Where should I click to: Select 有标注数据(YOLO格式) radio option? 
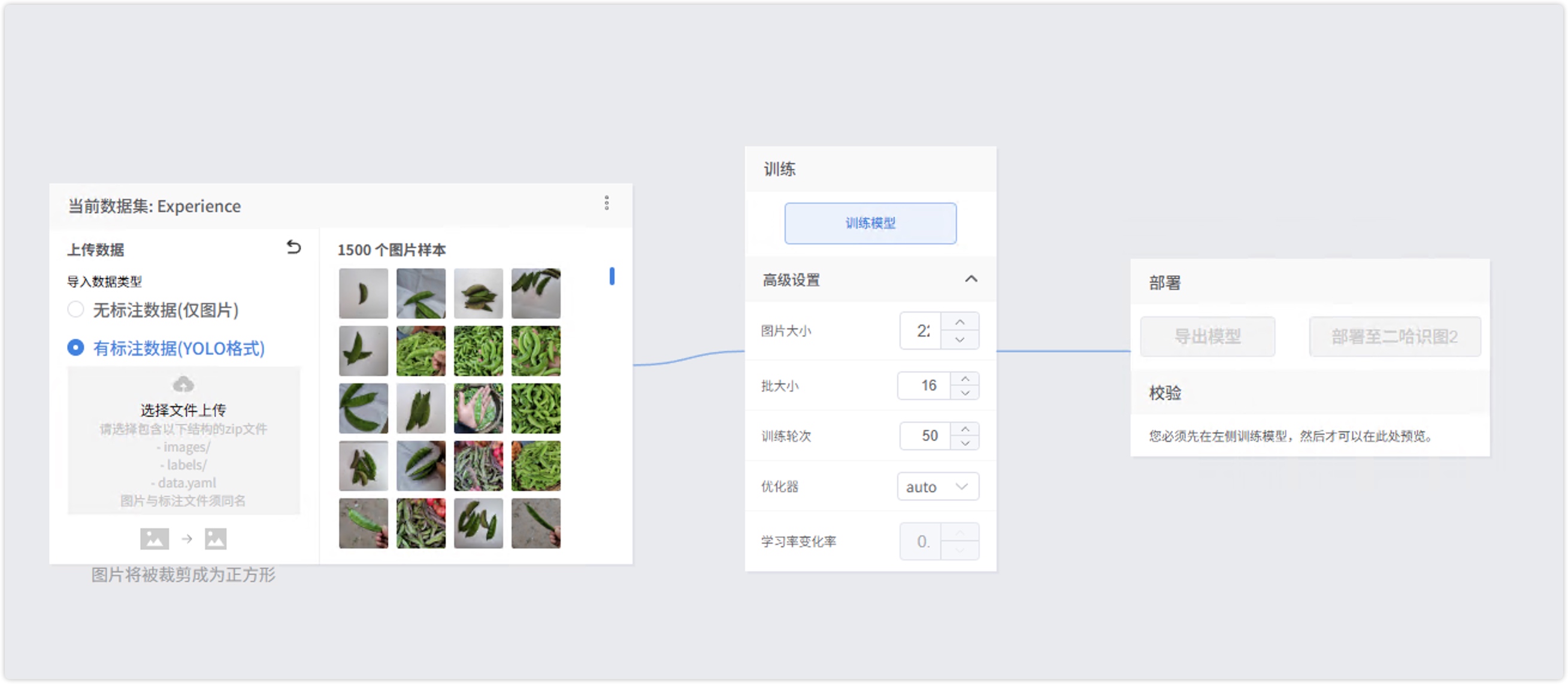[76, 348]
